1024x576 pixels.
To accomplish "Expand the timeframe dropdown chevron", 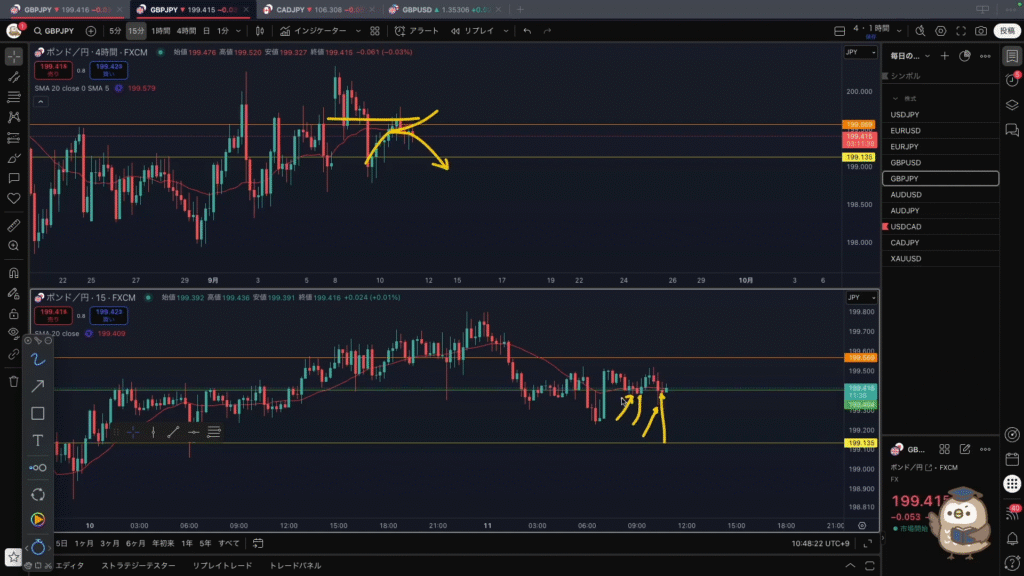I will [238, 31].
